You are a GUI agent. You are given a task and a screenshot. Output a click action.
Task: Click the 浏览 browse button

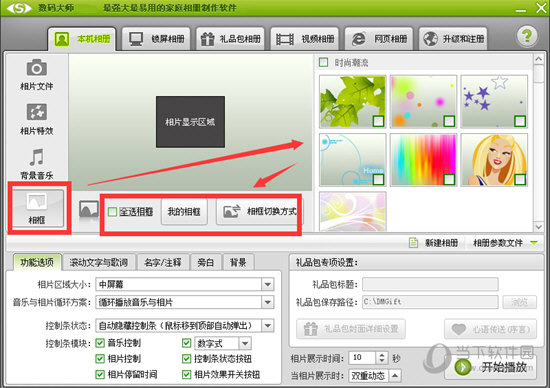pos(519,302)
